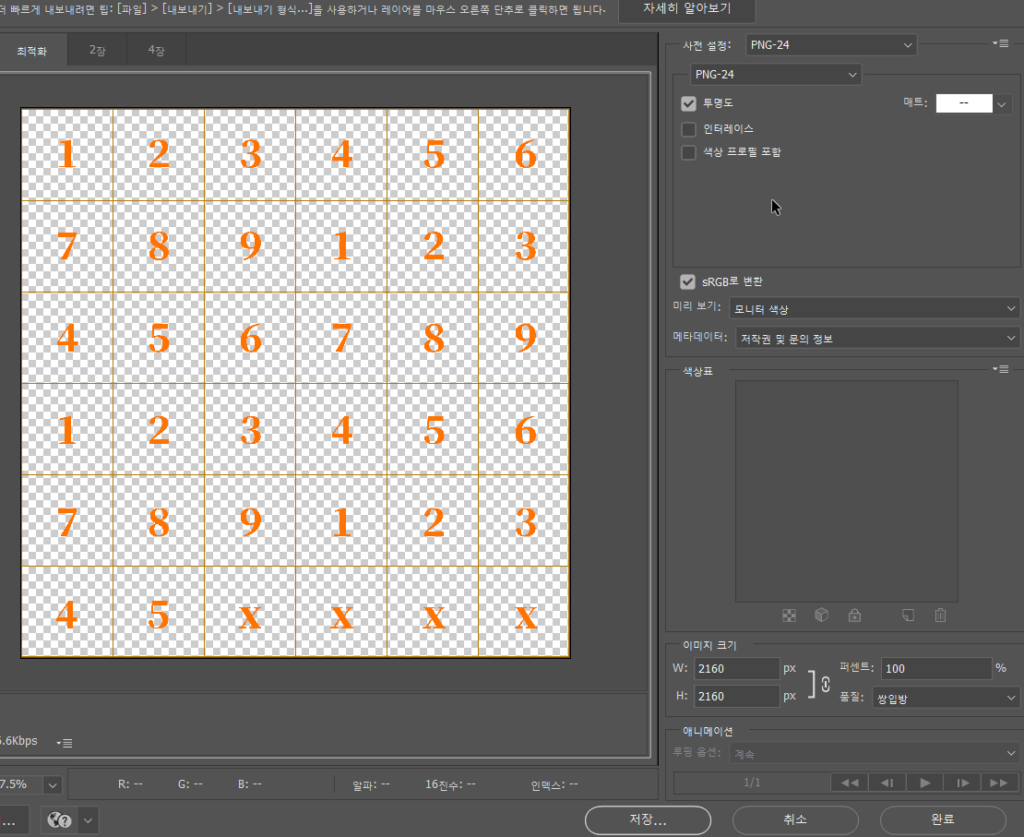The width and height of the screenshot is (1024, 837).
Task: Click the web-safe cube icon under color table
Action: pos(821,616)
